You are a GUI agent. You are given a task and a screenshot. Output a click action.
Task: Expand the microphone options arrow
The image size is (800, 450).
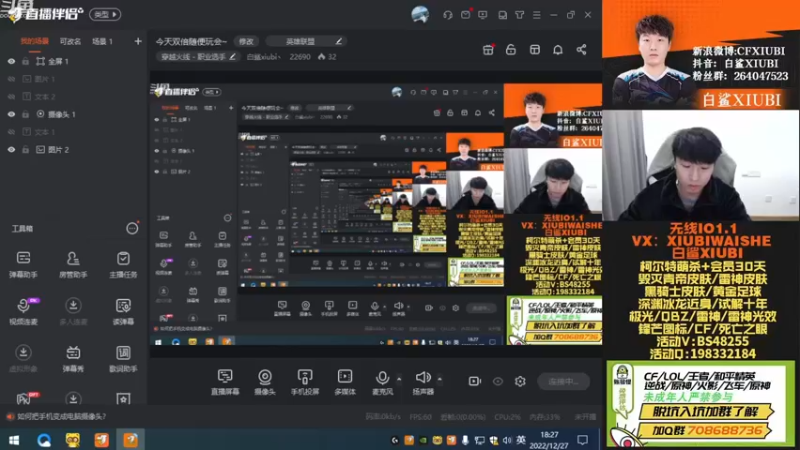pos(399,379)
